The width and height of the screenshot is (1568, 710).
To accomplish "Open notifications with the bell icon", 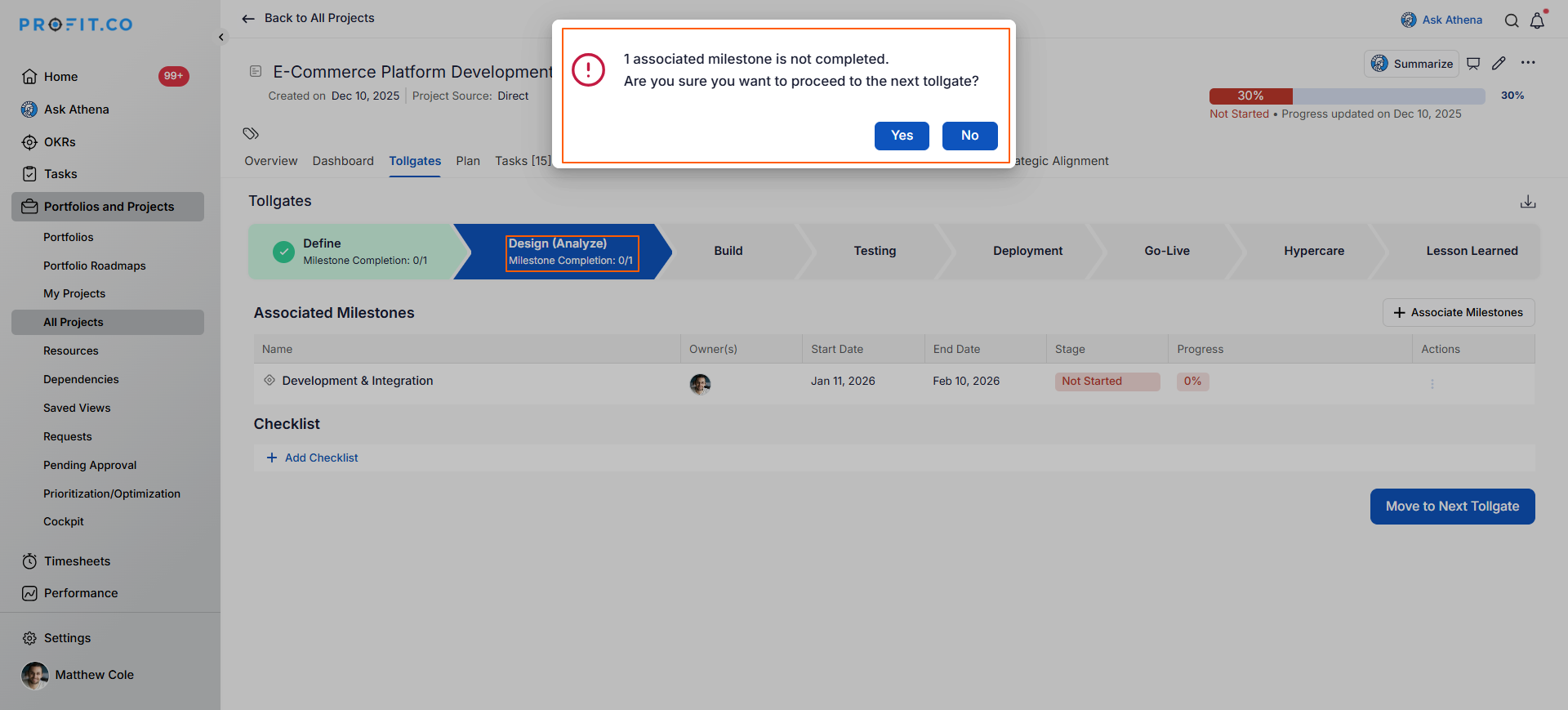I will coord(1537,20).
